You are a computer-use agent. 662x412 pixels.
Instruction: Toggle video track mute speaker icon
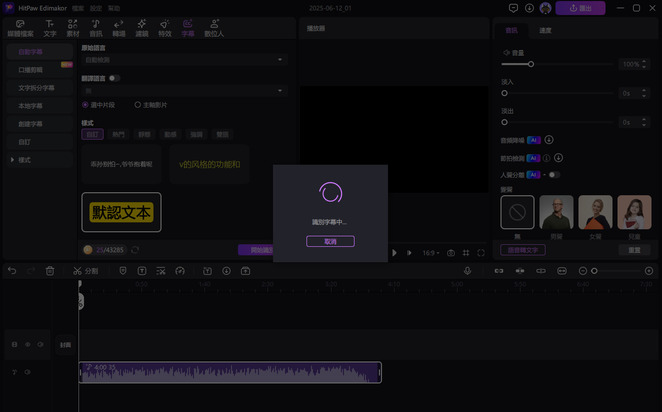(40, 344)
